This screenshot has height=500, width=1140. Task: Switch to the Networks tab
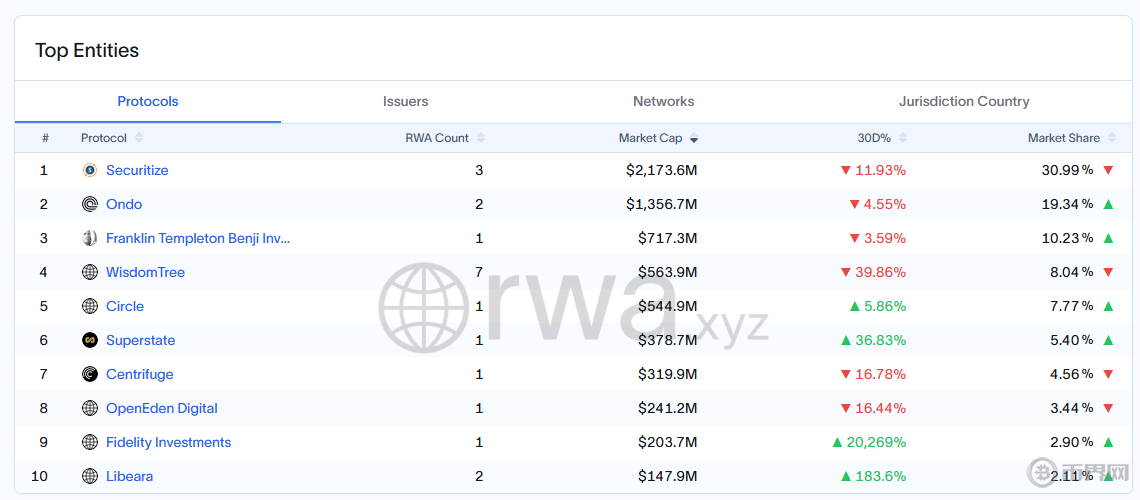pyautogui.click(x=663, y=101)
